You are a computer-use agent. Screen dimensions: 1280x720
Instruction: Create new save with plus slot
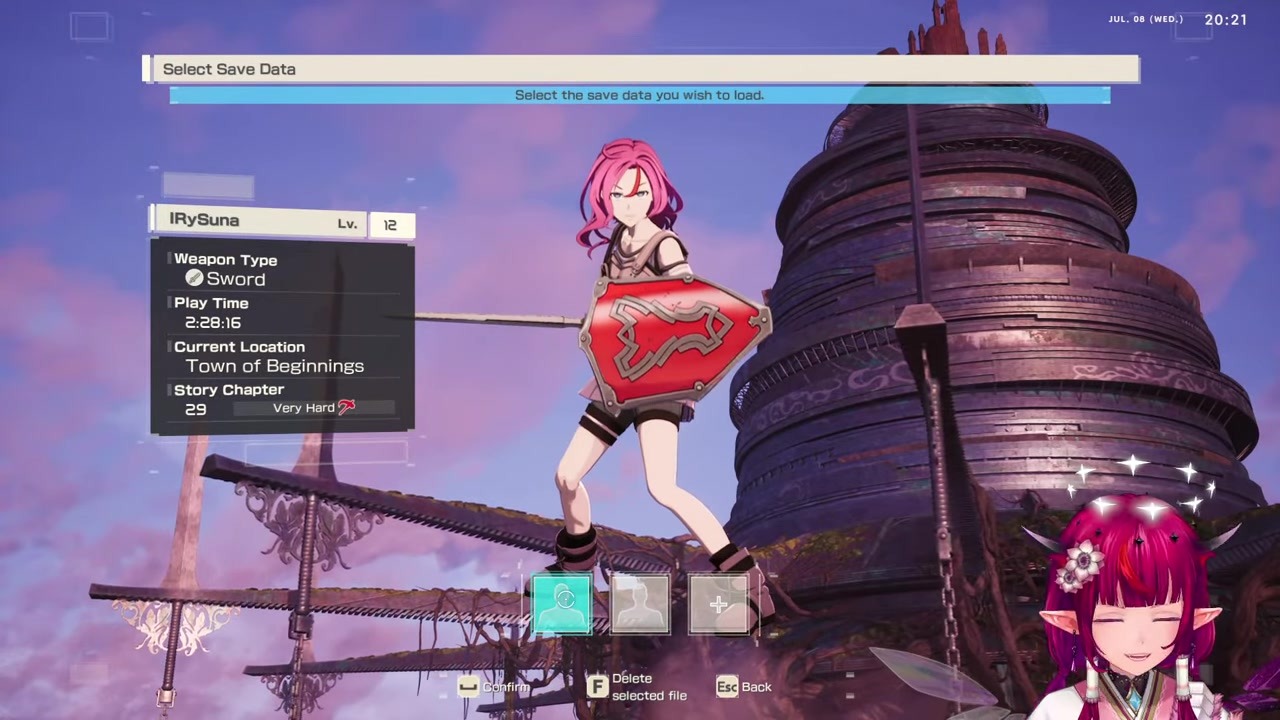pos(718,603)
